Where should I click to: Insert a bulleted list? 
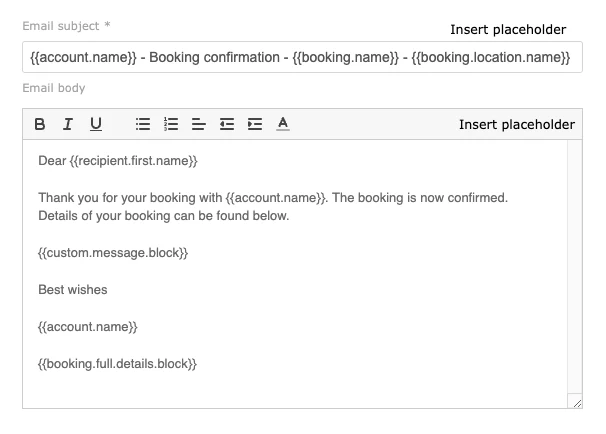tap(143, 124)
